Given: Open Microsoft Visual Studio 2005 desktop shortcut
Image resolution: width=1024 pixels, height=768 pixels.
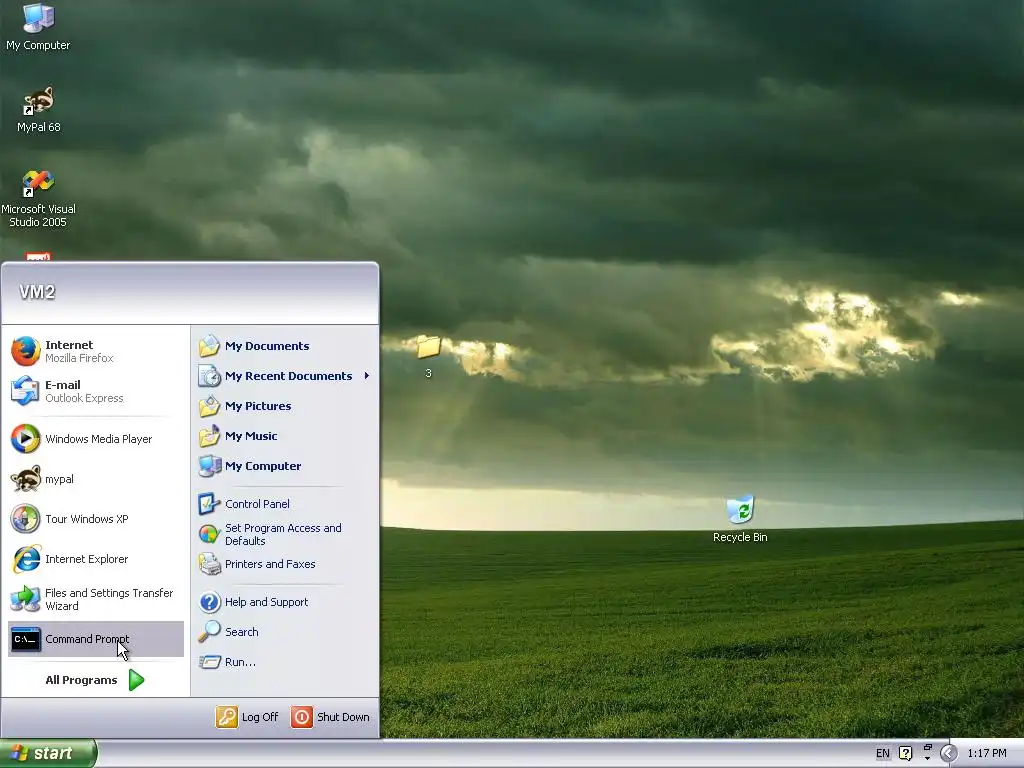Looking at the screenshot, I should pyautogui.click(x=38, y=199).
